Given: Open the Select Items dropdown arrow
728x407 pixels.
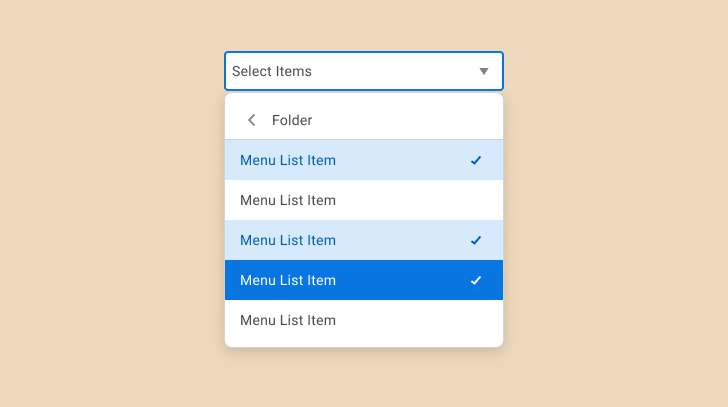Looking at the screenshot, I should pos(484,71).
